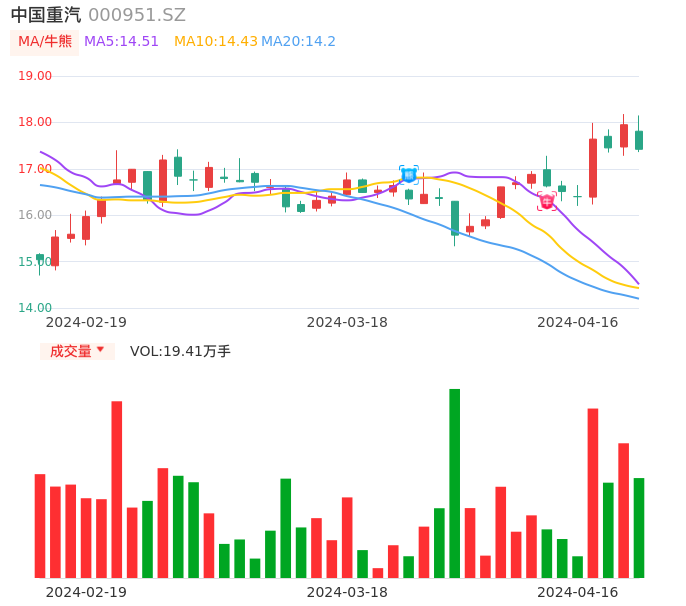The height and width of the screenshot is (606, 686).
Task: Click price chart date label 2024-02-19
Action: 86,322
